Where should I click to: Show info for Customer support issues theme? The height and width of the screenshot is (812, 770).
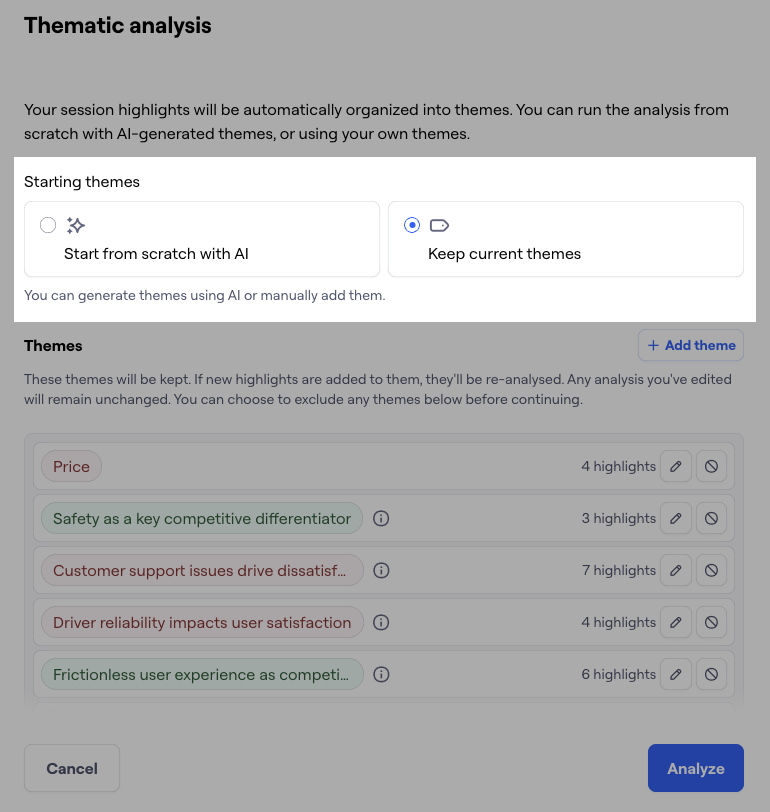pos(381,570)
